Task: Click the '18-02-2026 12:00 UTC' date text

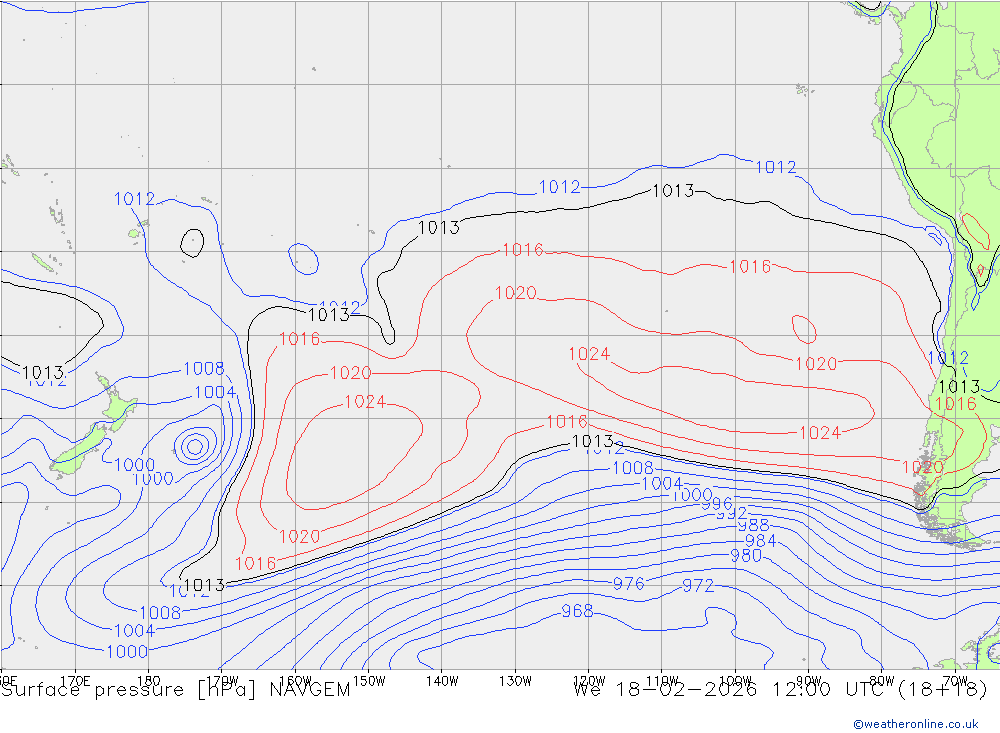Action: [754, 690]
